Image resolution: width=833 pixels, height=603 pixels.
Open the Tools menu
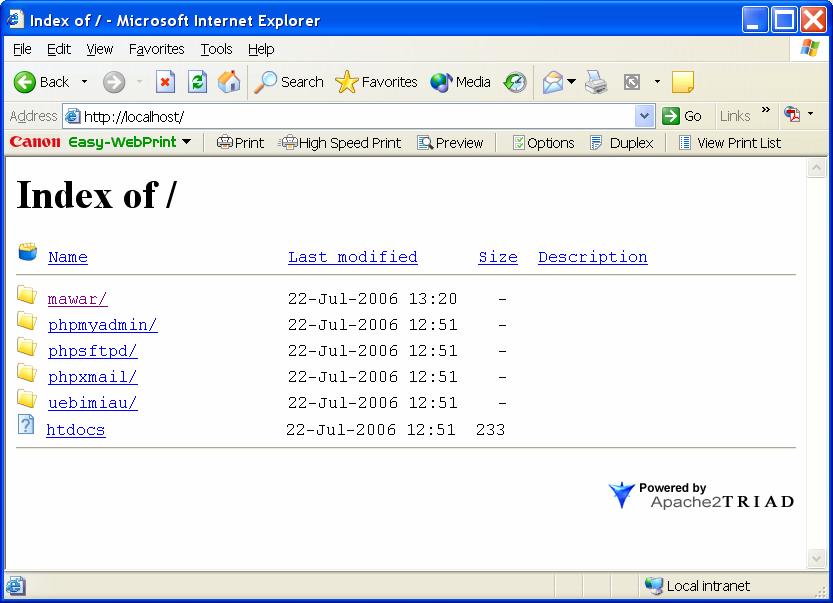[216, 49]
